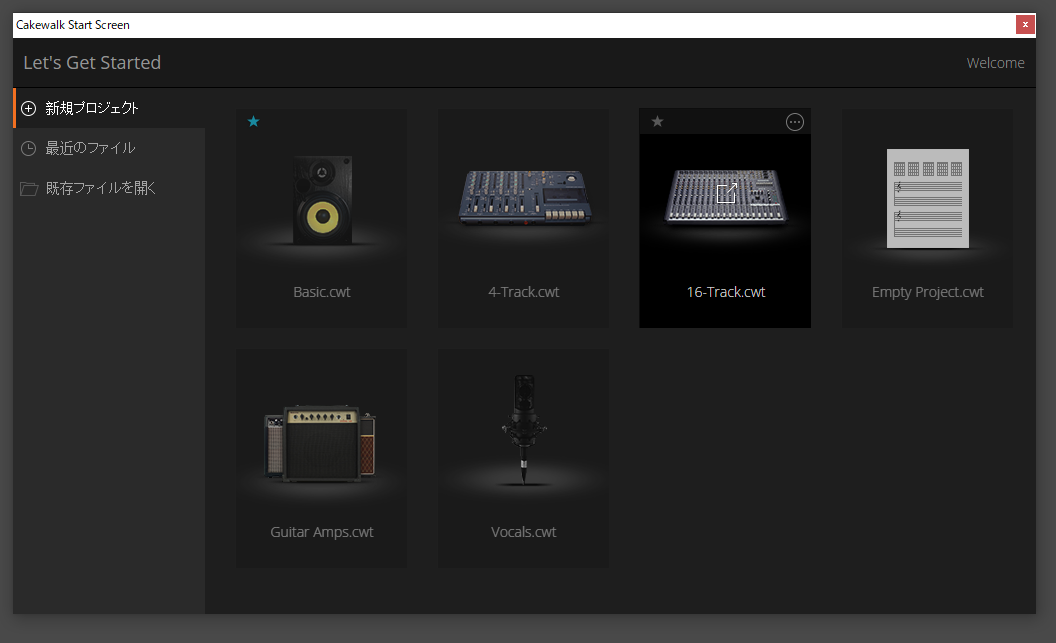Screen dimensions: 1056x643
Task: Open the more options menu on 16-Track.cwt
Action: coord(795,122)
